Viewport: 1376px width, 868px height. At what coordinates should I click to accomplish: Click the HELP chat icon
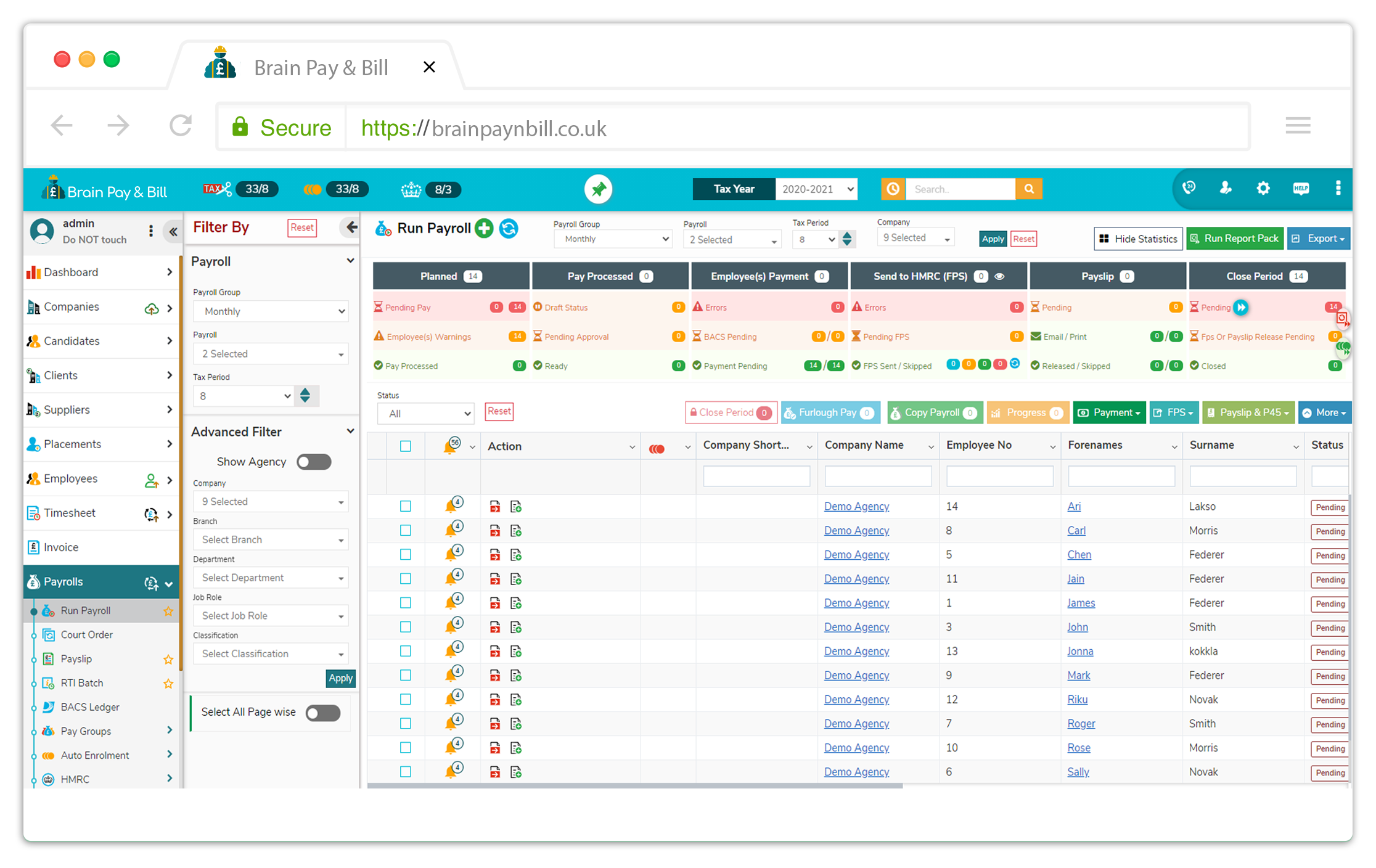pos(1301,188)
